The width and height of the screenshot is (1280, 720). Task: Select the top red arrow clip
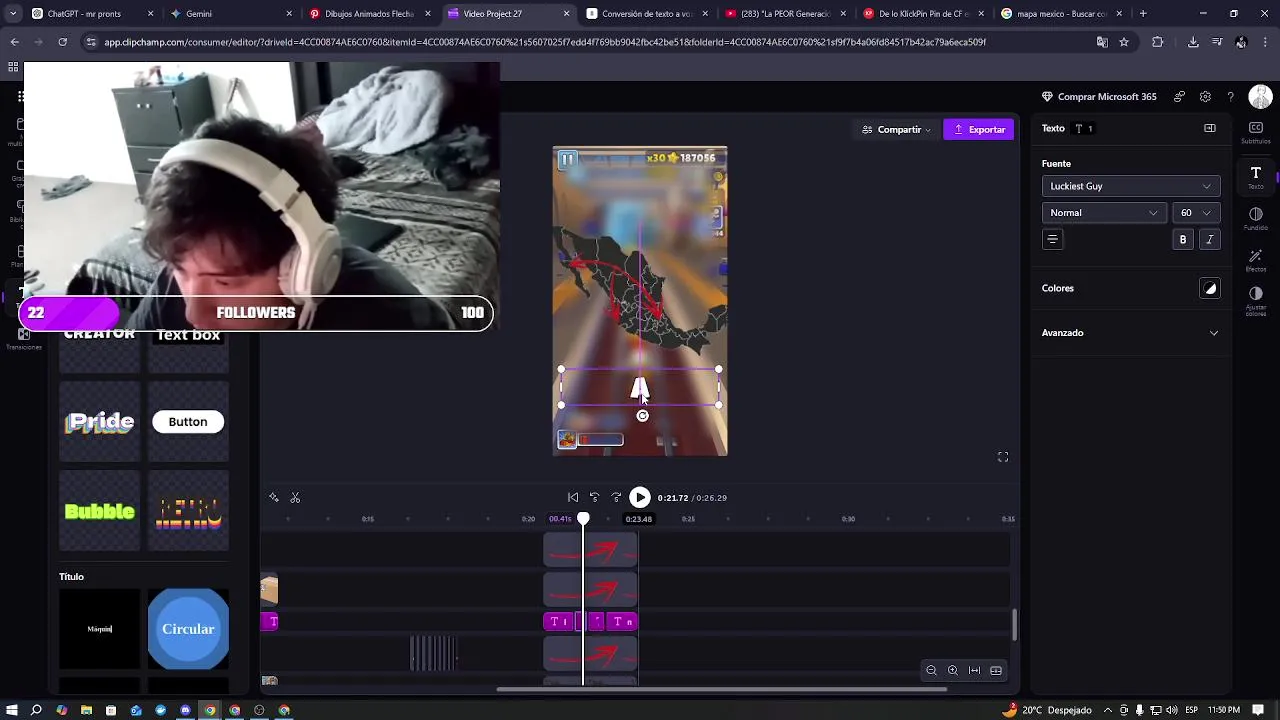click(x=590, y=550)
